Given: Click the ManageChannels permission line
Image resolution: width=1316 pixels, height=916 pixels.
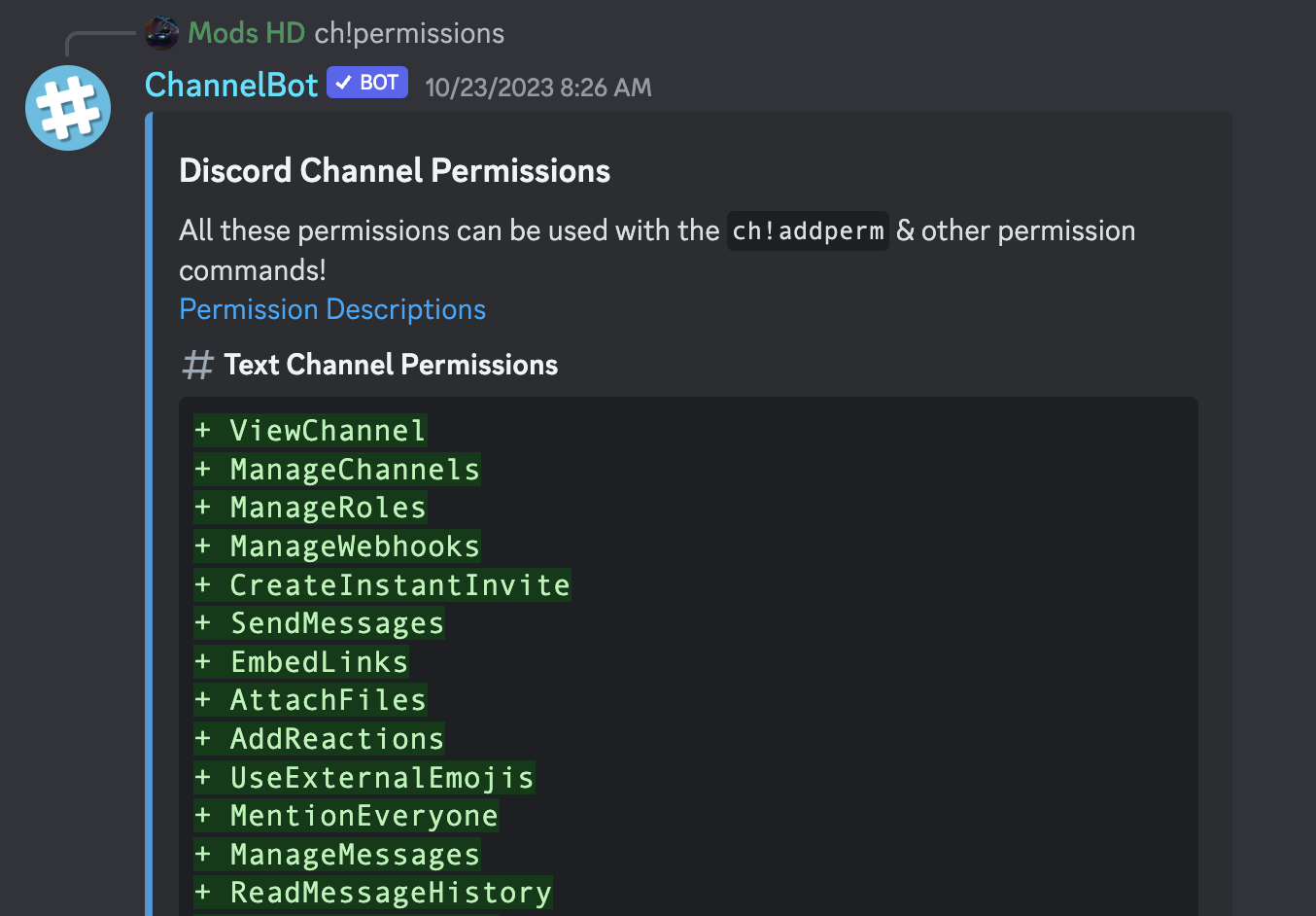Looking at the screenshot, I should click(337, 470).
